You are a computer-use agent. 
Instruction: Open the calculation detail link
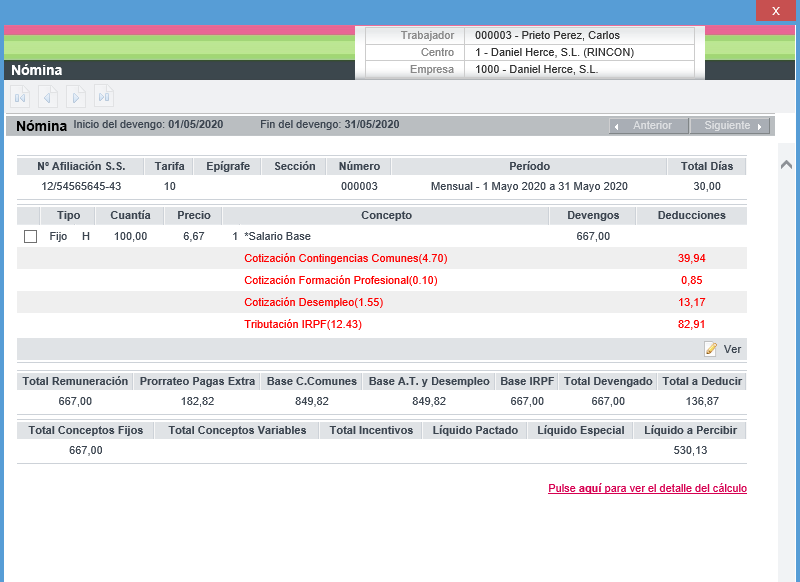pyautogui.click(x=647, y=489)
